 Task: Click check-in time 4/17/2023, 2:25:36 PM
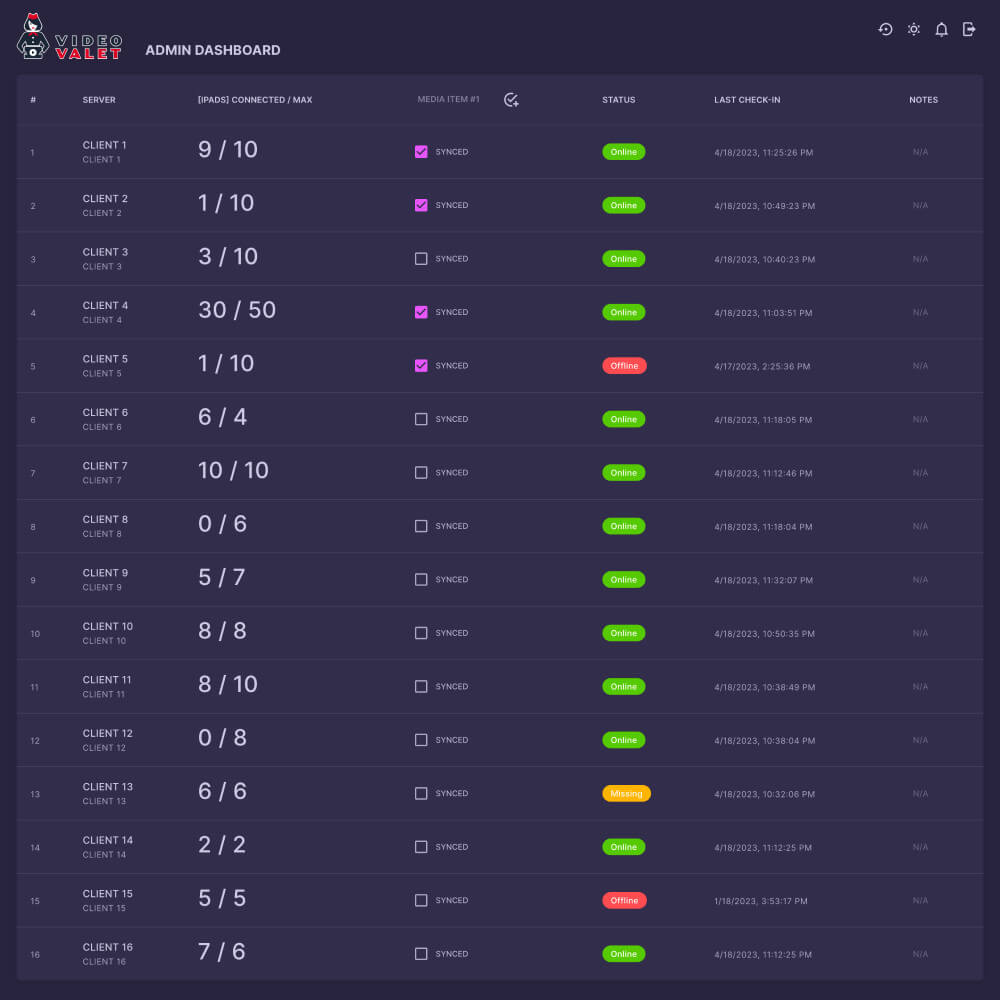pyautogui.click(x=762, y=367)
